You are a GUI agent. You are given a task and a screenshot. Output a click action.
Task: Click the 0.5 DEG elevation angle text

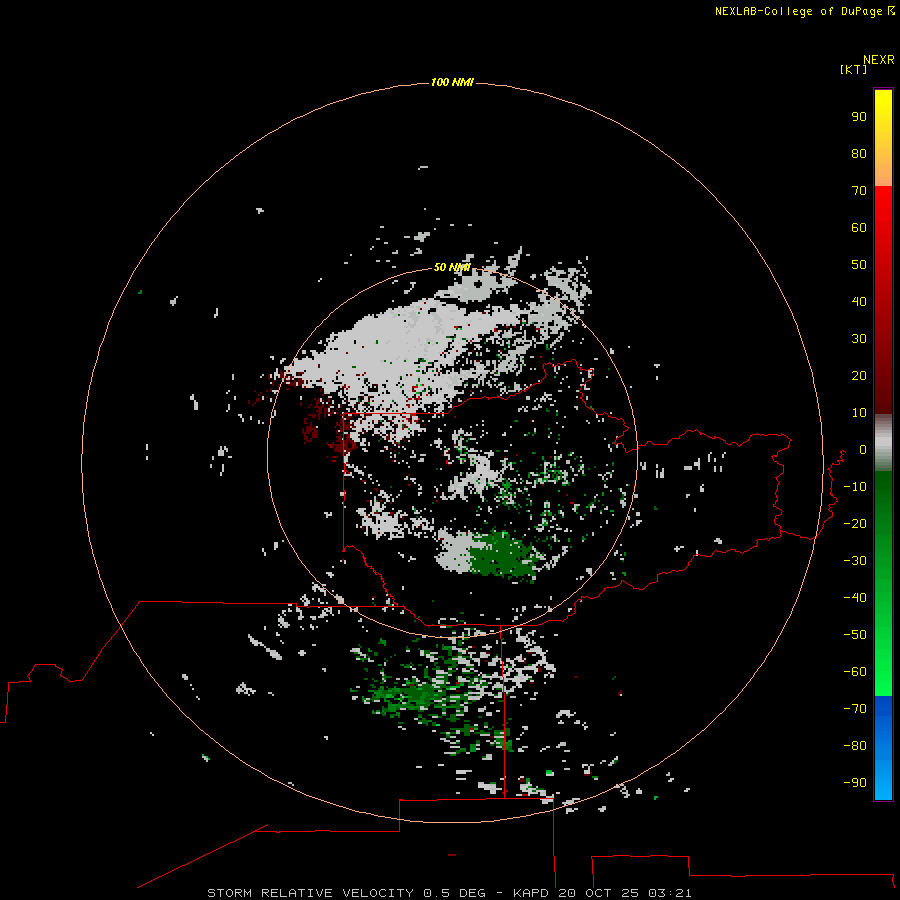(455, 893)
